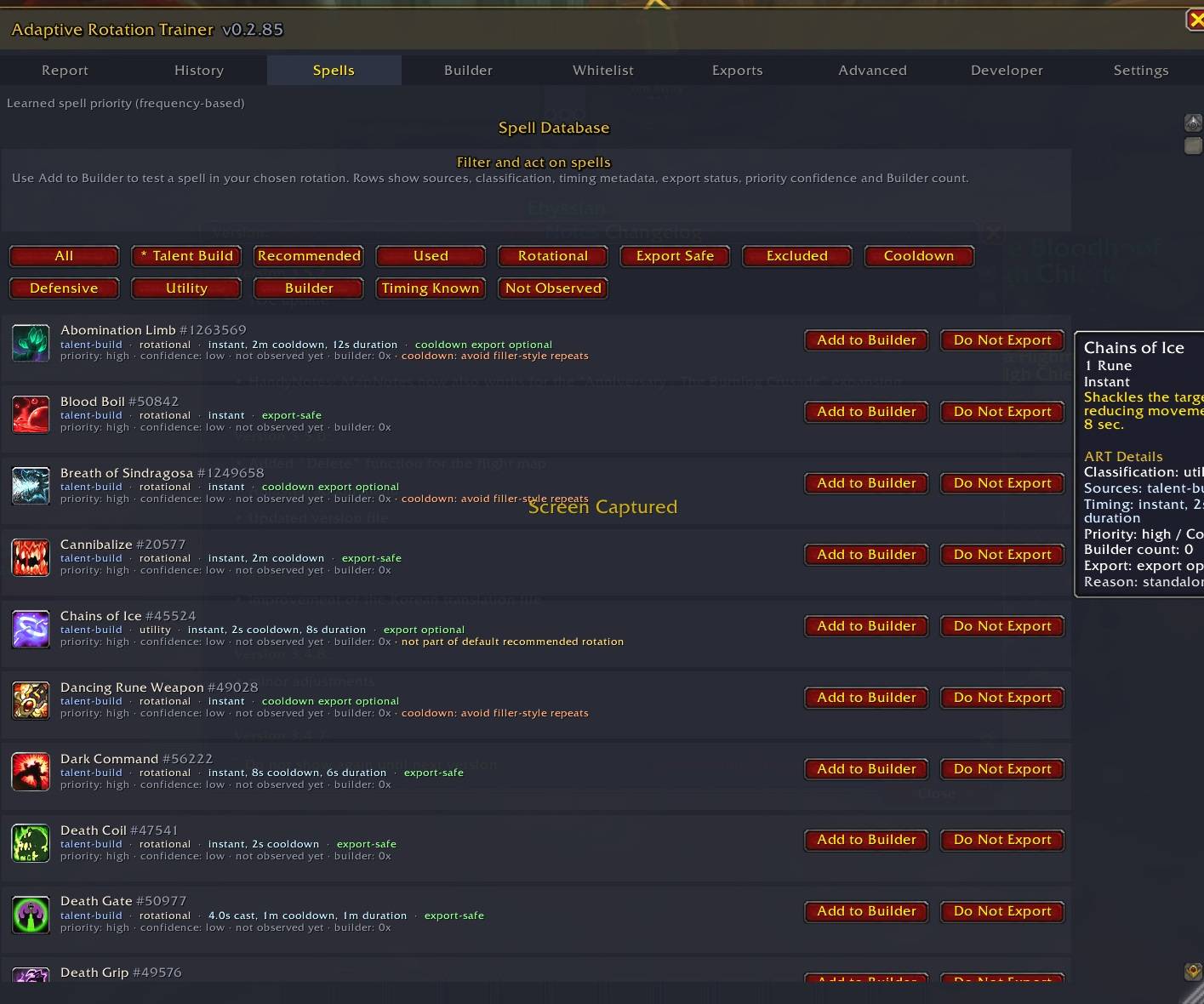
Task: Add Blood Boil to Builder
Action: (x=867, y=412)
